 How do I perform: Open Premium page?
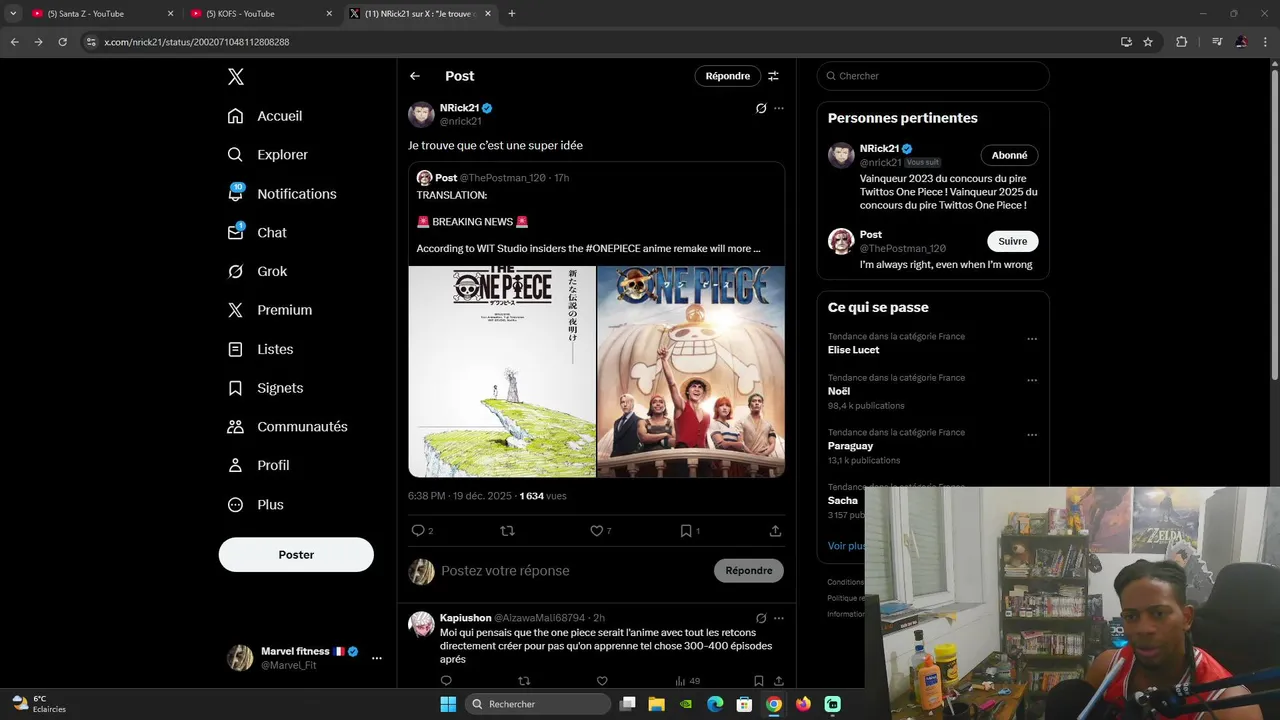[270, 310]
